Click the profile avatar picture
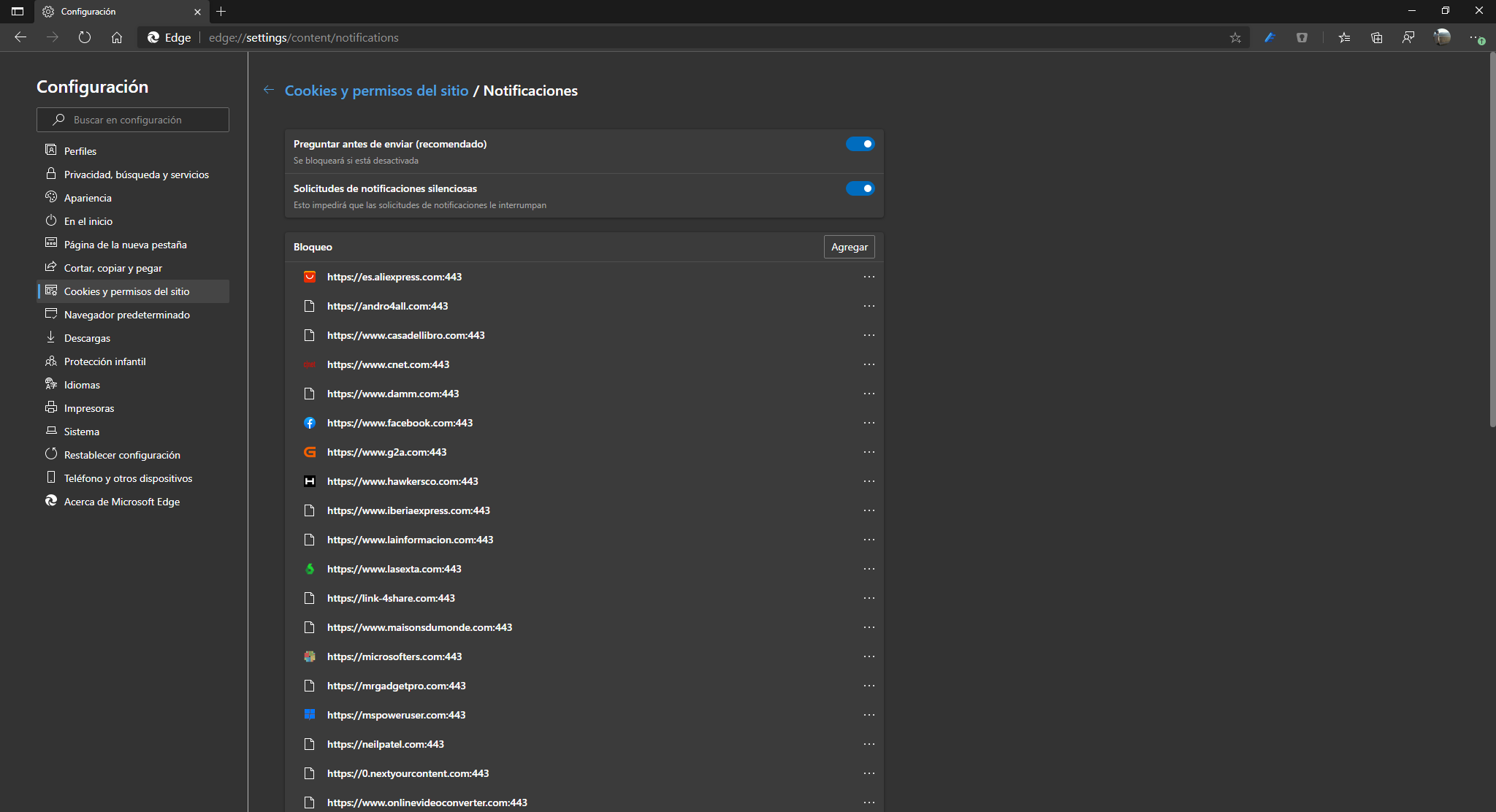1496x812 pixels. (1442, 37)
